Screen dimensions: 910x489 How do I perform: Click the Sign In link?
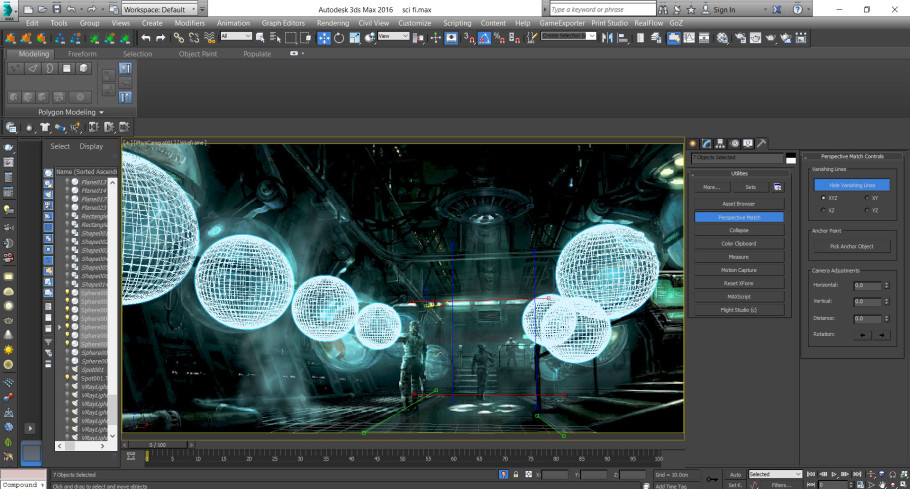pos(724,10)
